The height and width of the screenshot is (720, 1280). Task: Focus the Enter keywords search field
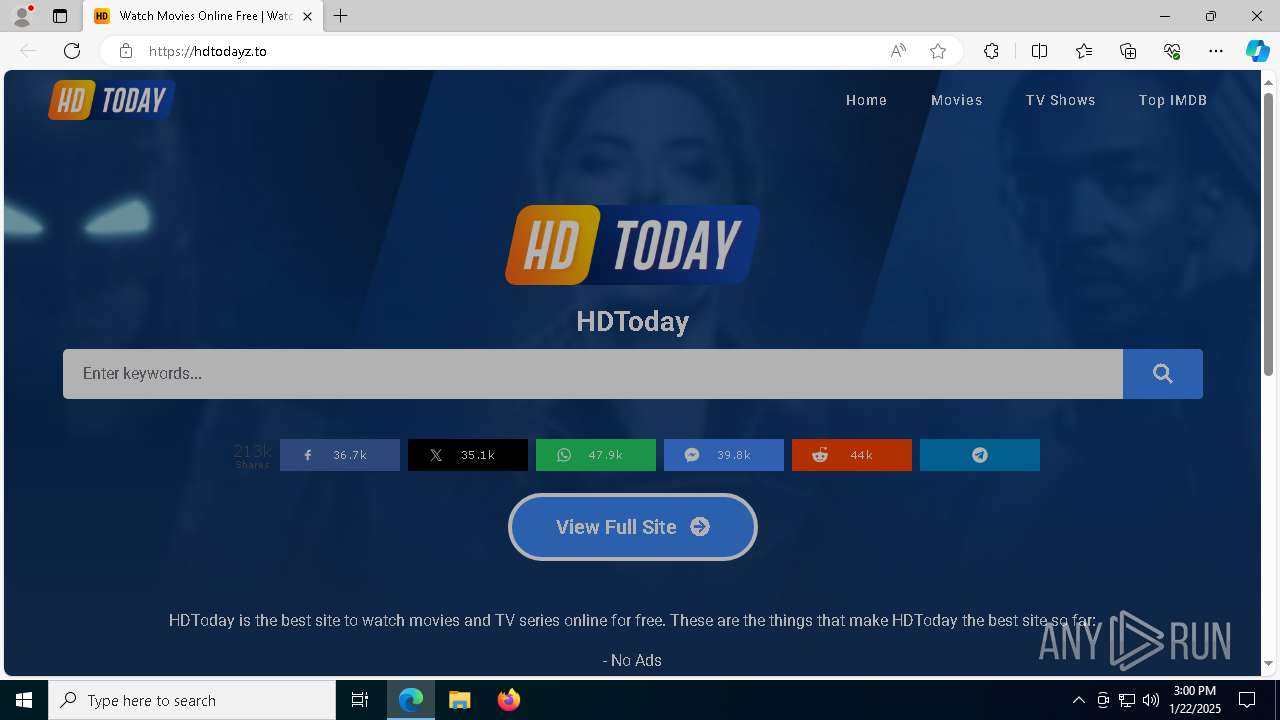click(593, 374)
